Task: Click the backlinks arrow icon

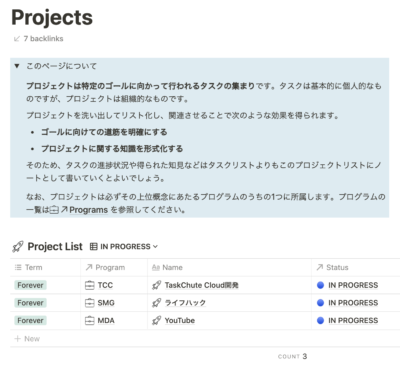Action: coord(17,39)
